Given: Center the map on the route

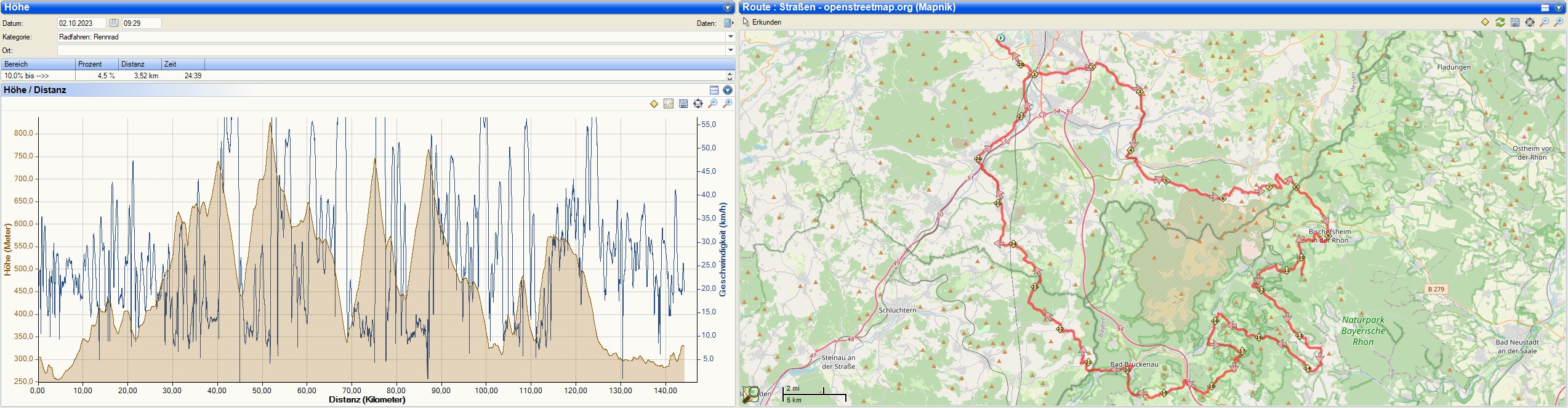Looking at the screenshot, I should pos(1530,23).
